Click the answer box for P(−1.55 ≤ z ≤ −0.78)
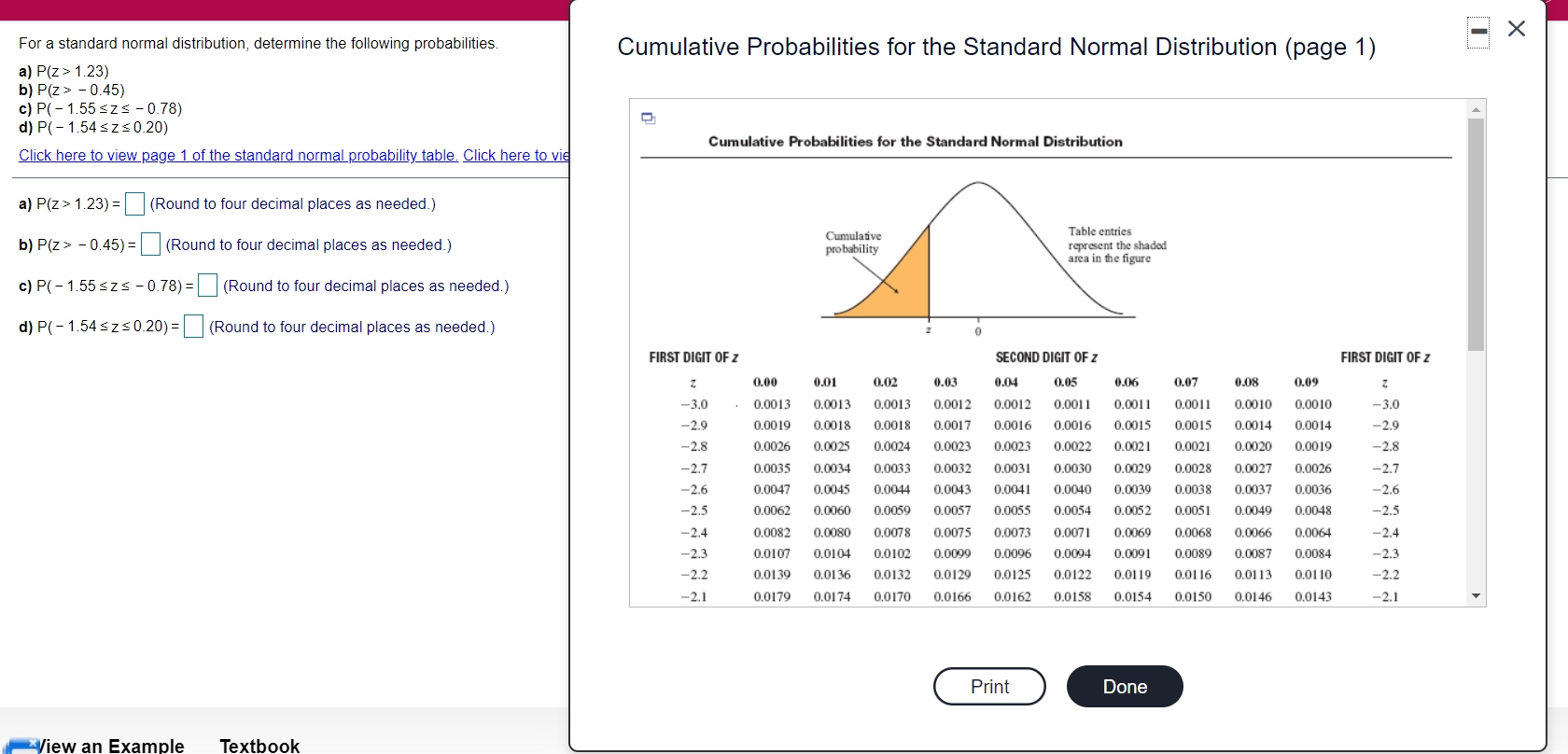This screenshot has width=1568, height=754. (x=208, y=286)
